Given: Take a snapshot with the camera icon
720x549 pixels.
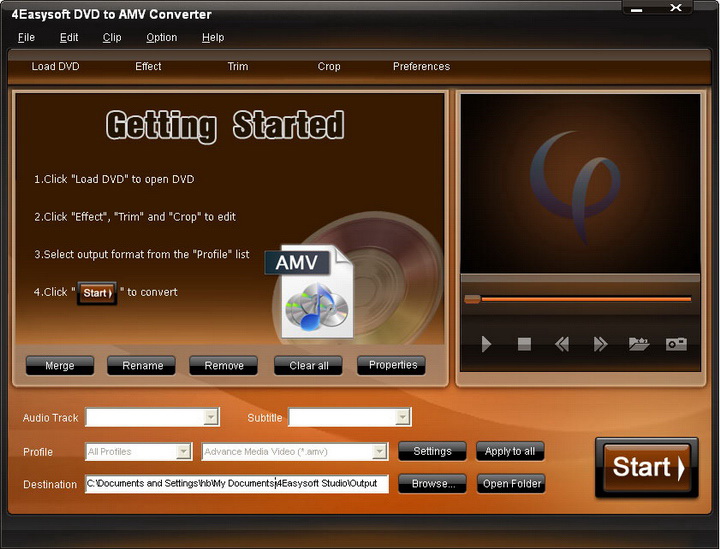Looking at the screenshot, I should [x=676, y=344].
